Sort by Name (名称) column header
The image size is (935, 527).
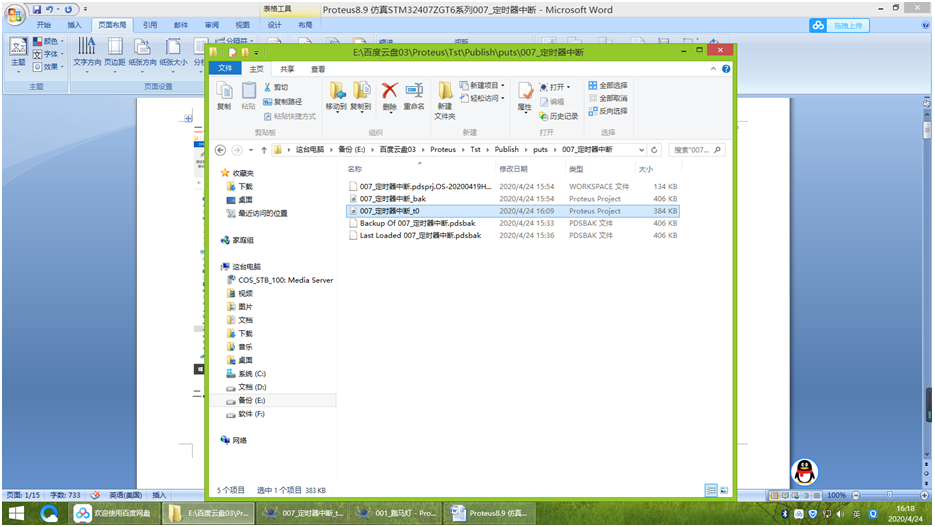click(355, 169)
